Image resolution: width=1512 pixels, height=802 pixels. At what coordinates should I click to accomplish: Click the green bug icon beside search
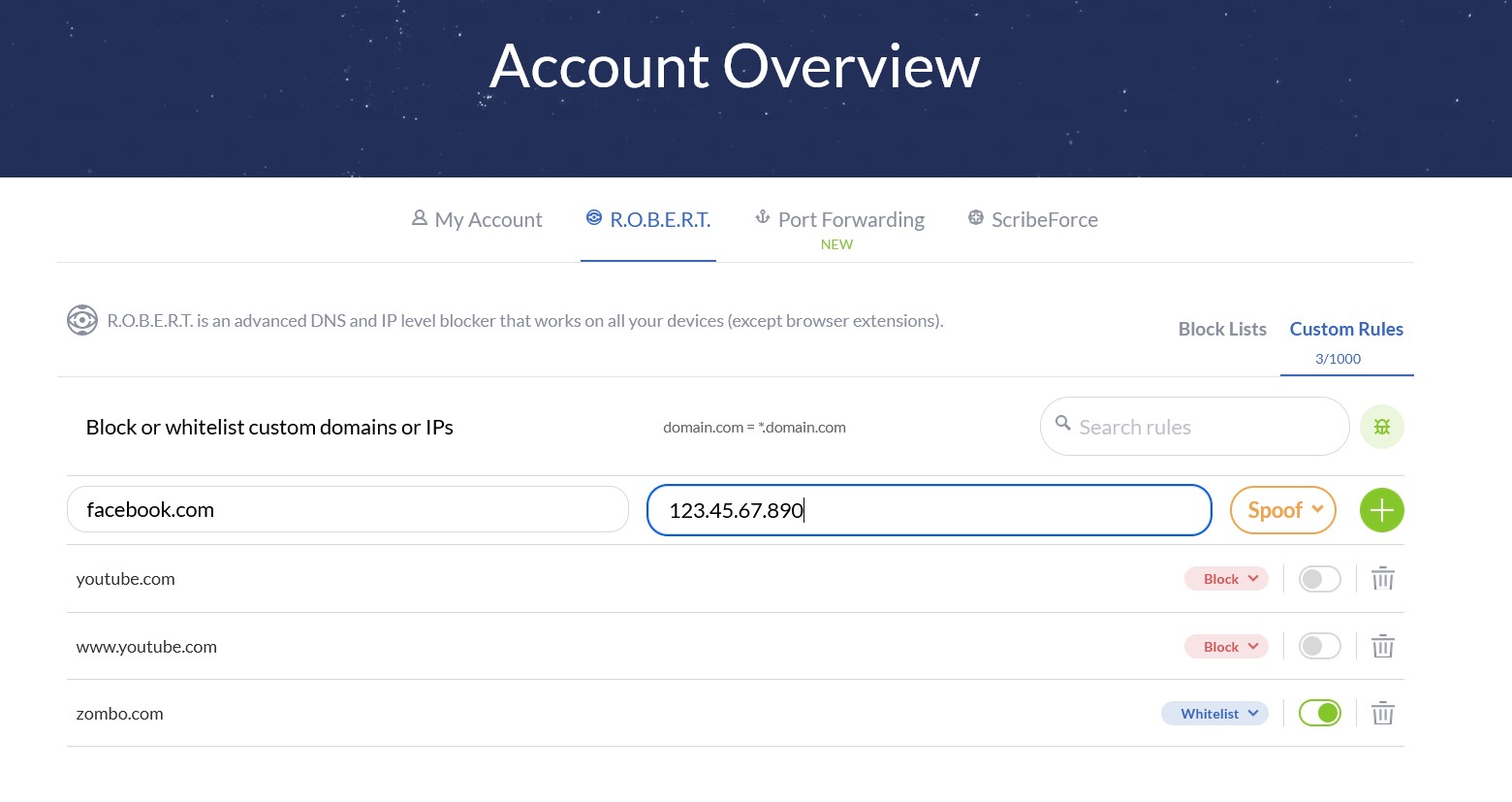(x=1381, y=427)
